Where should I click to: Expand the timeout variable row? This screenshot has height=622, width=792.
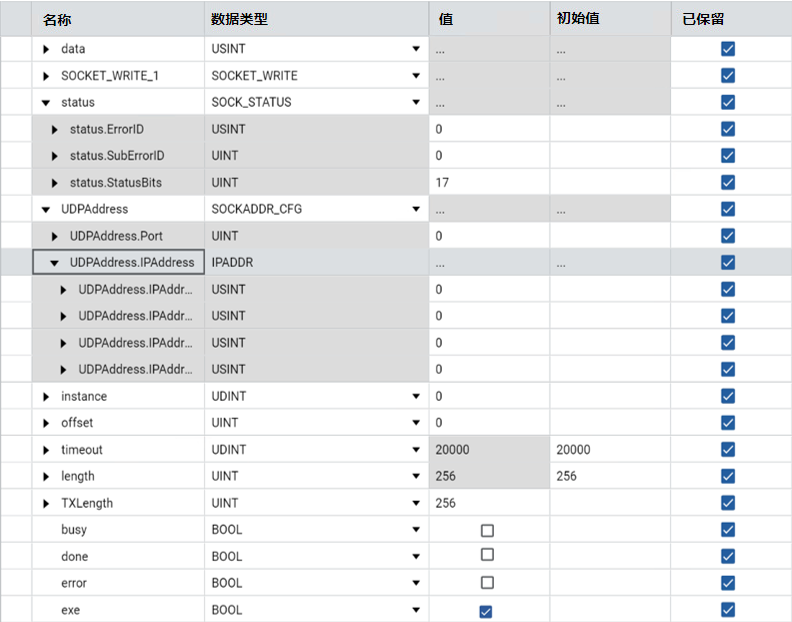[x=46, y=450]
